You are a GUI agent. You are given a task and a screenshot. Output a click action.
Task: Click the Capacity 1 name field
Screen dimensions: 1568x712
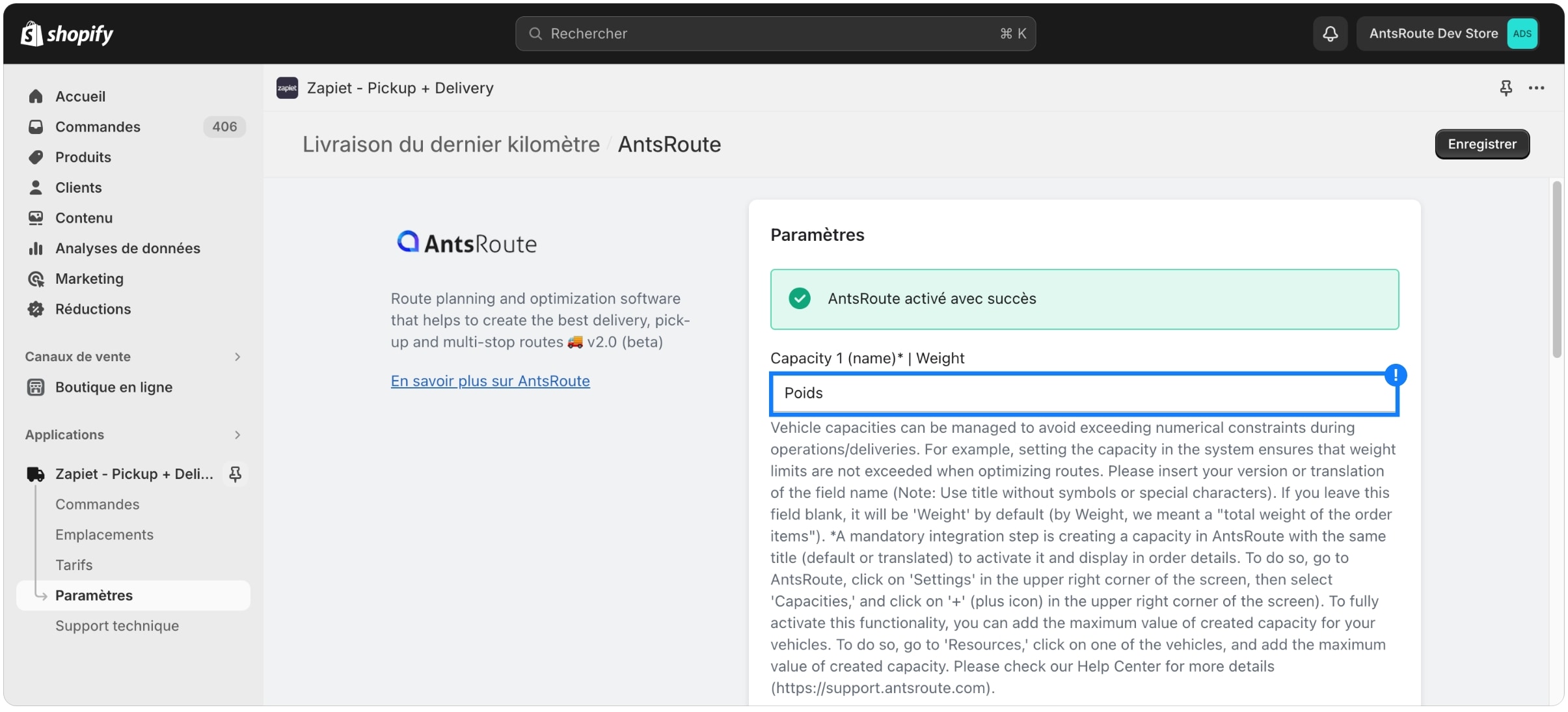[1084, 393]
